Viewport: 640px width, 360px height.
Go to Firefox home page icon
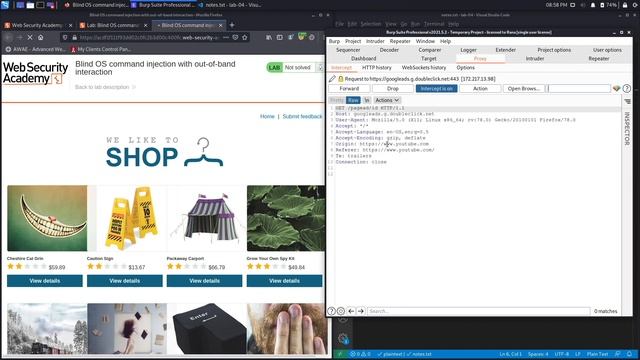click(x=40, y=37)
